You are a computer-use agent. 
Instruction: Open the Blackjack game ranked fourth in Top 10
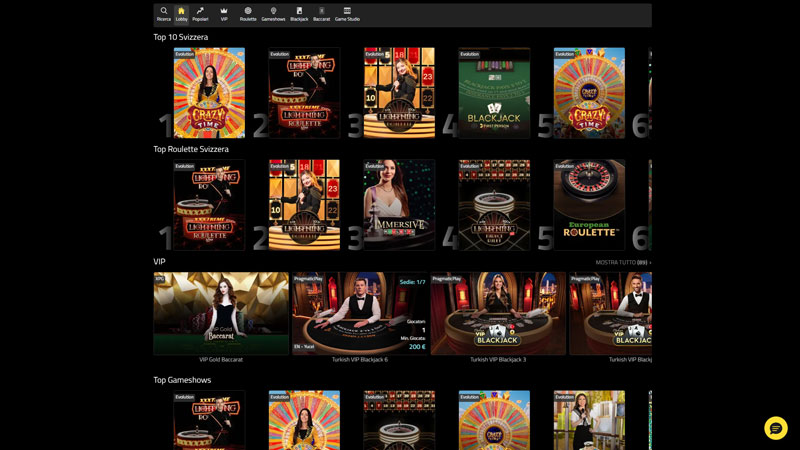click(494, 92)
